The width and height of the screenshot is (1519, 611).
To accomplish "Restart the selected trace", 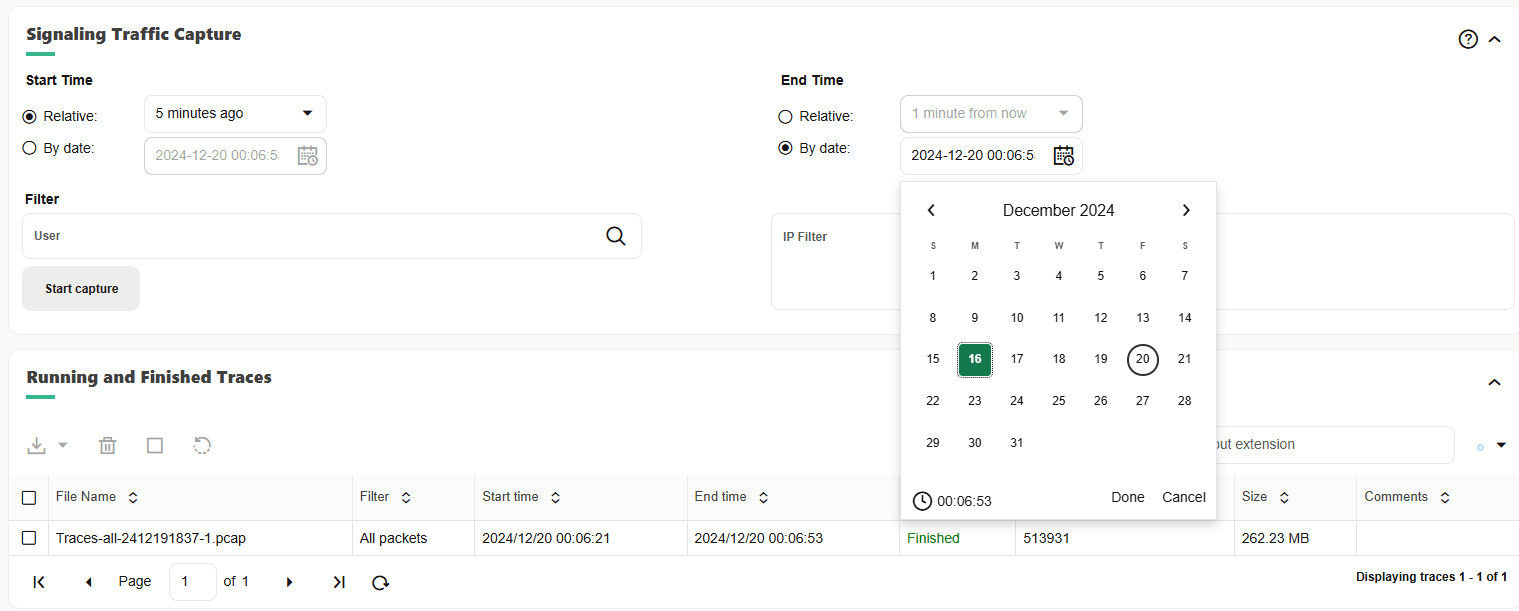I will pos(202,445).
